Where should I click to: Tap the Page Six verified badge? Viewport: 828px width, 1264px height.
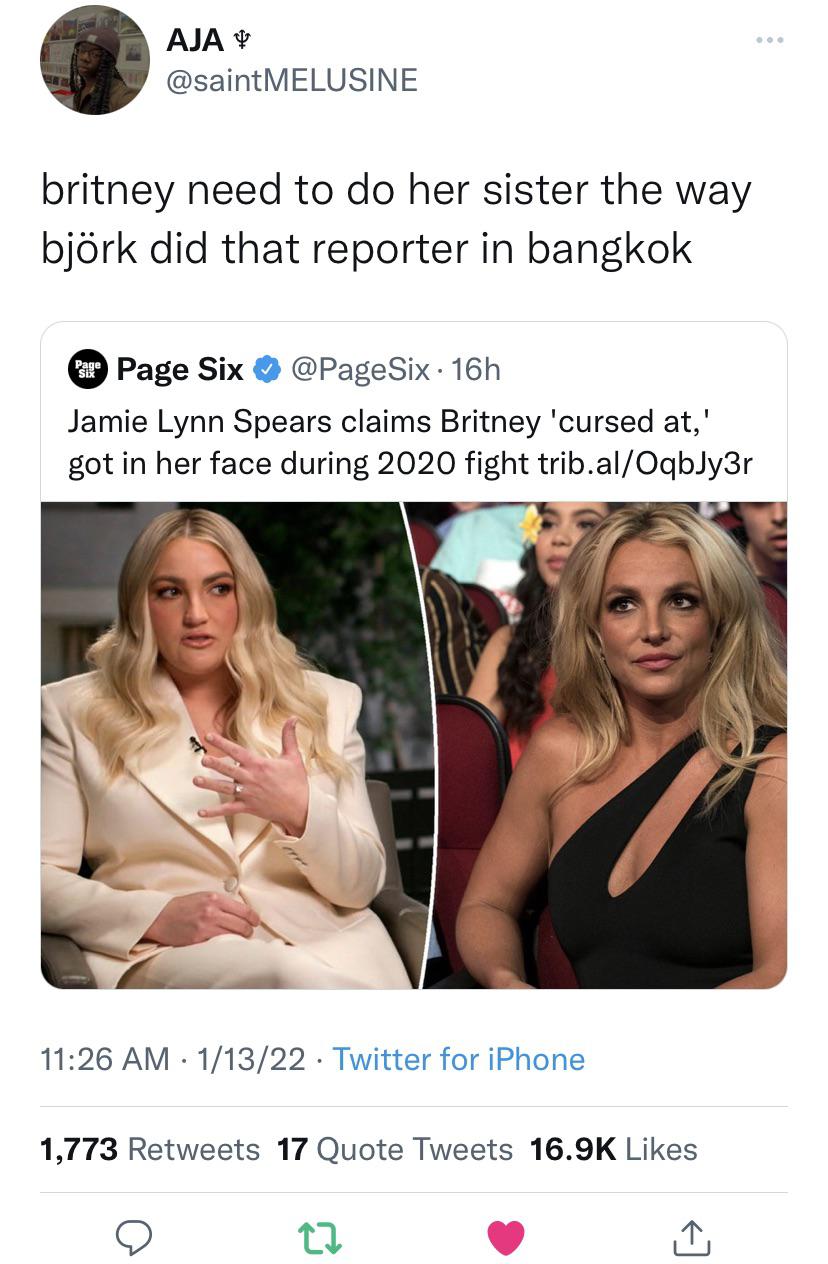(x=266, y=370)
